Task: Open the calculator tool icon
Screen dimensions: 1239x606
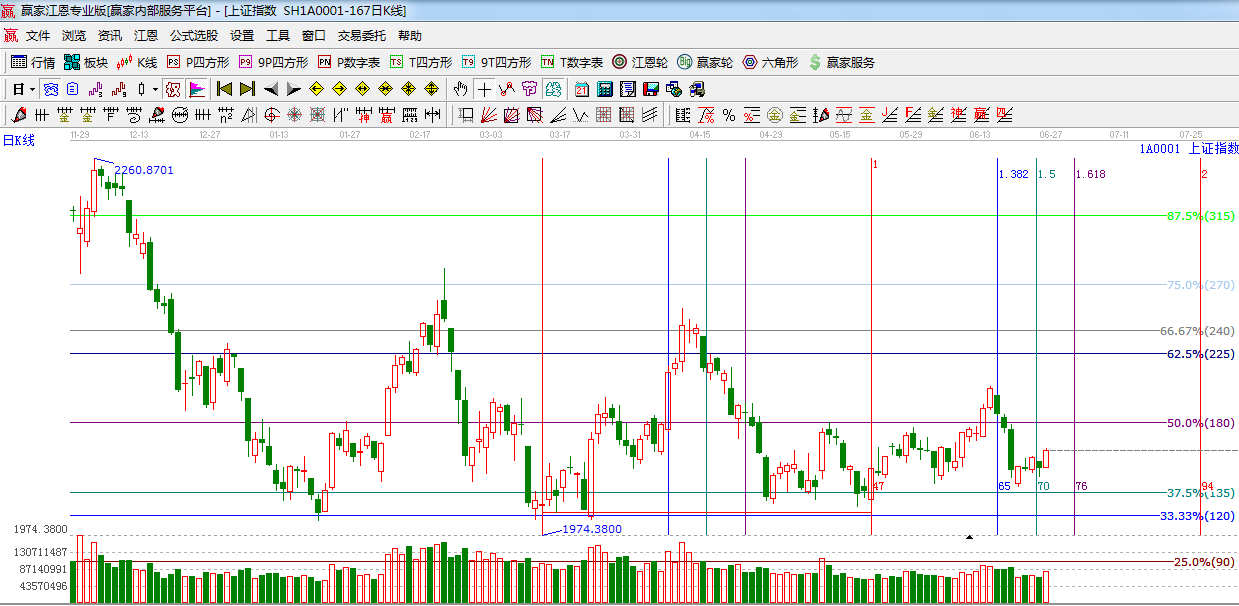Action: (604, 89)
